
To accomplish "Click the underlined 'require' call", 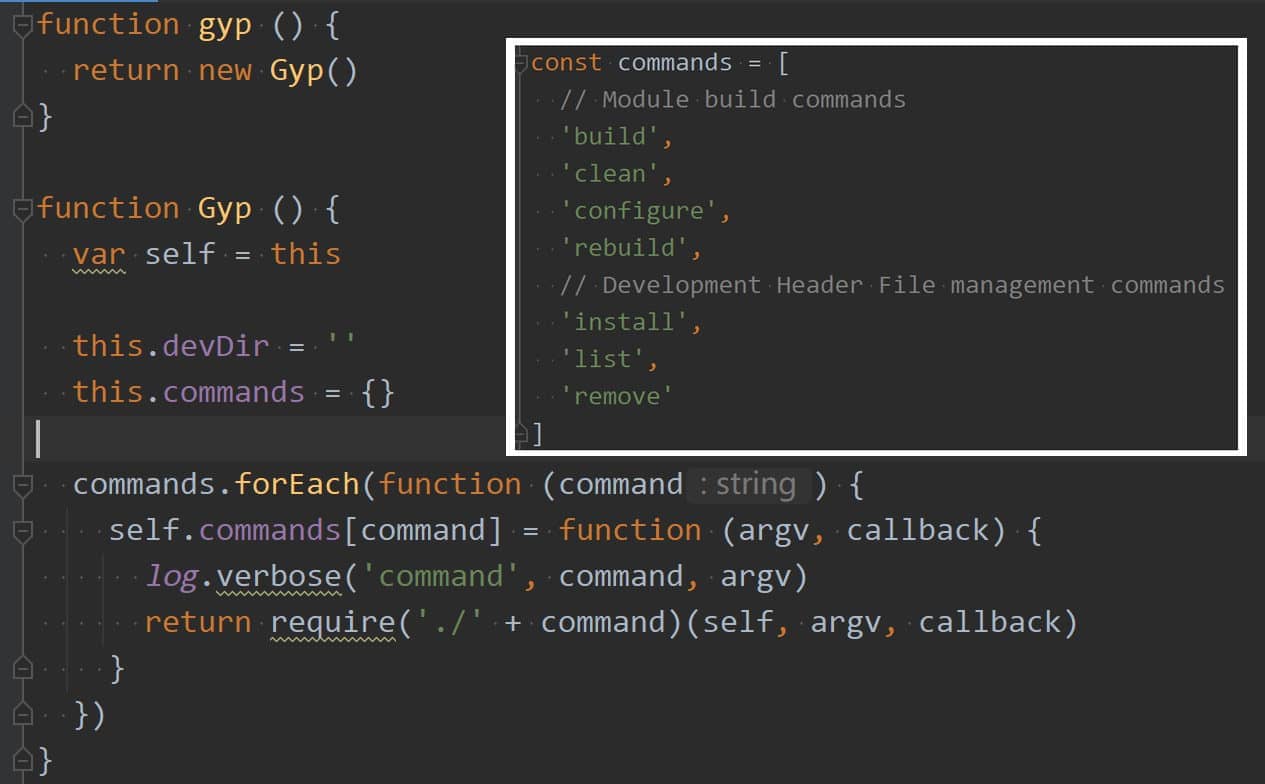I will 333,623.
